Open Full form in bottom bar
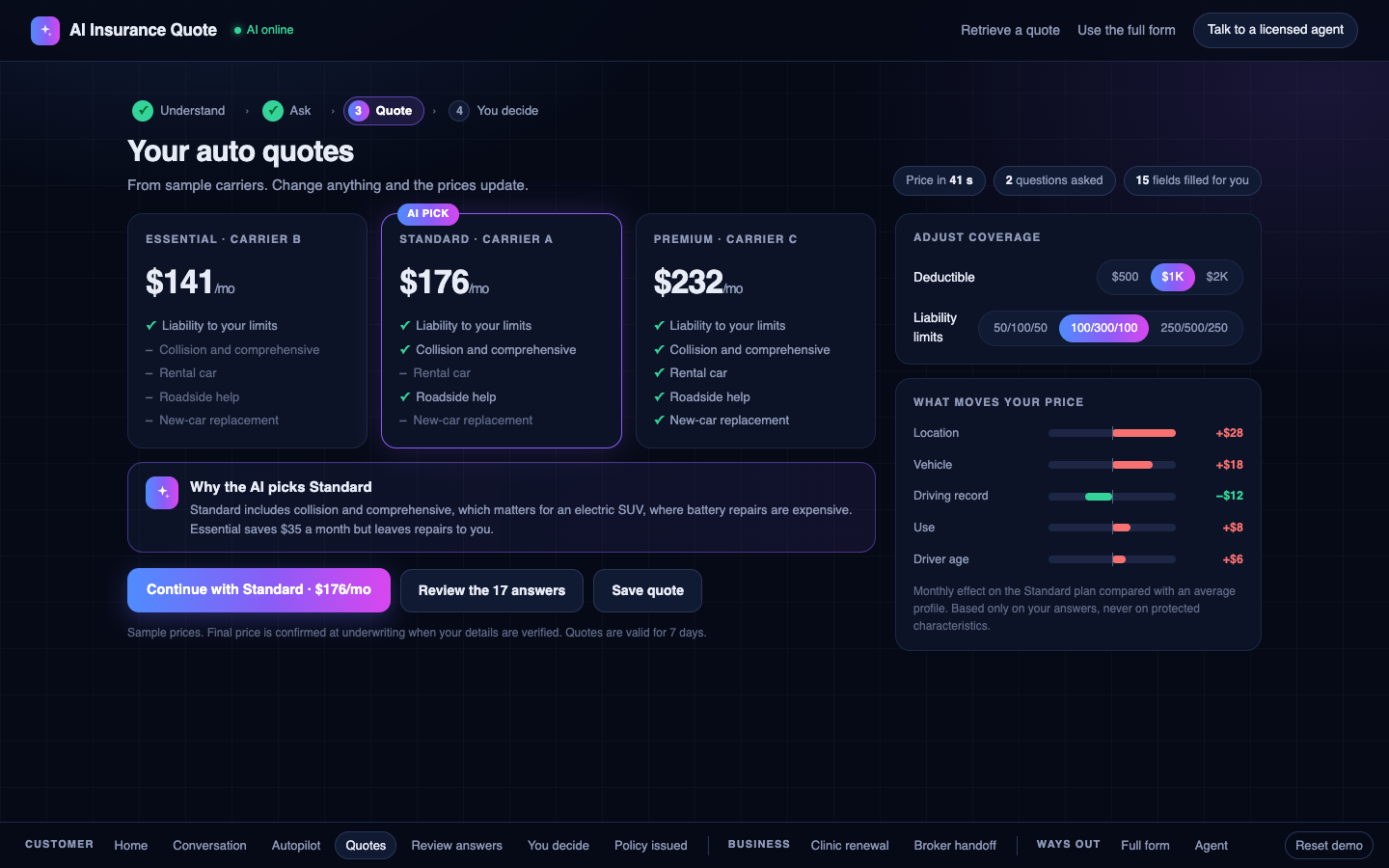The image size is (1389, 868). click(x=1145, y=845)
